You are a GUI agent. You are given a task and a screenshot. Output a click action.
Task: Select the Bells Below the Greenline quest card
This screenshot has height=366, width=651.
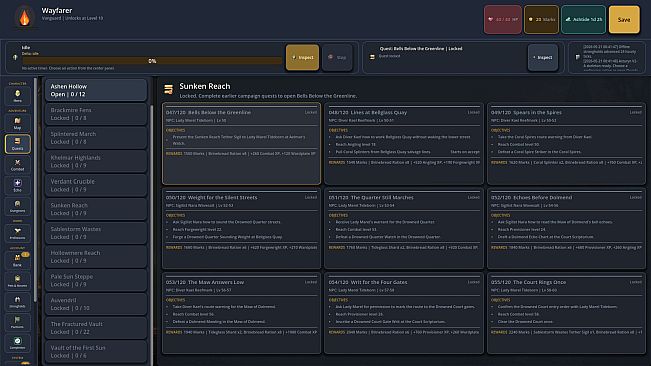tap(241, 144)
